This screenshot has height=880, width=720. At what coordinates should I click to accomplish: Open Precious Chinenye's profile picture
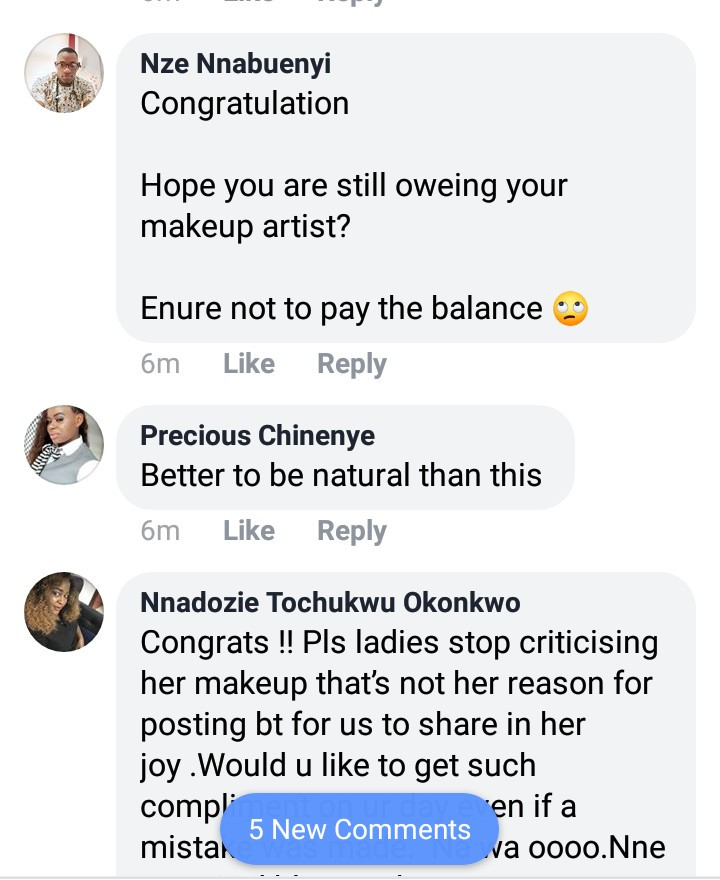coord(64,445)
